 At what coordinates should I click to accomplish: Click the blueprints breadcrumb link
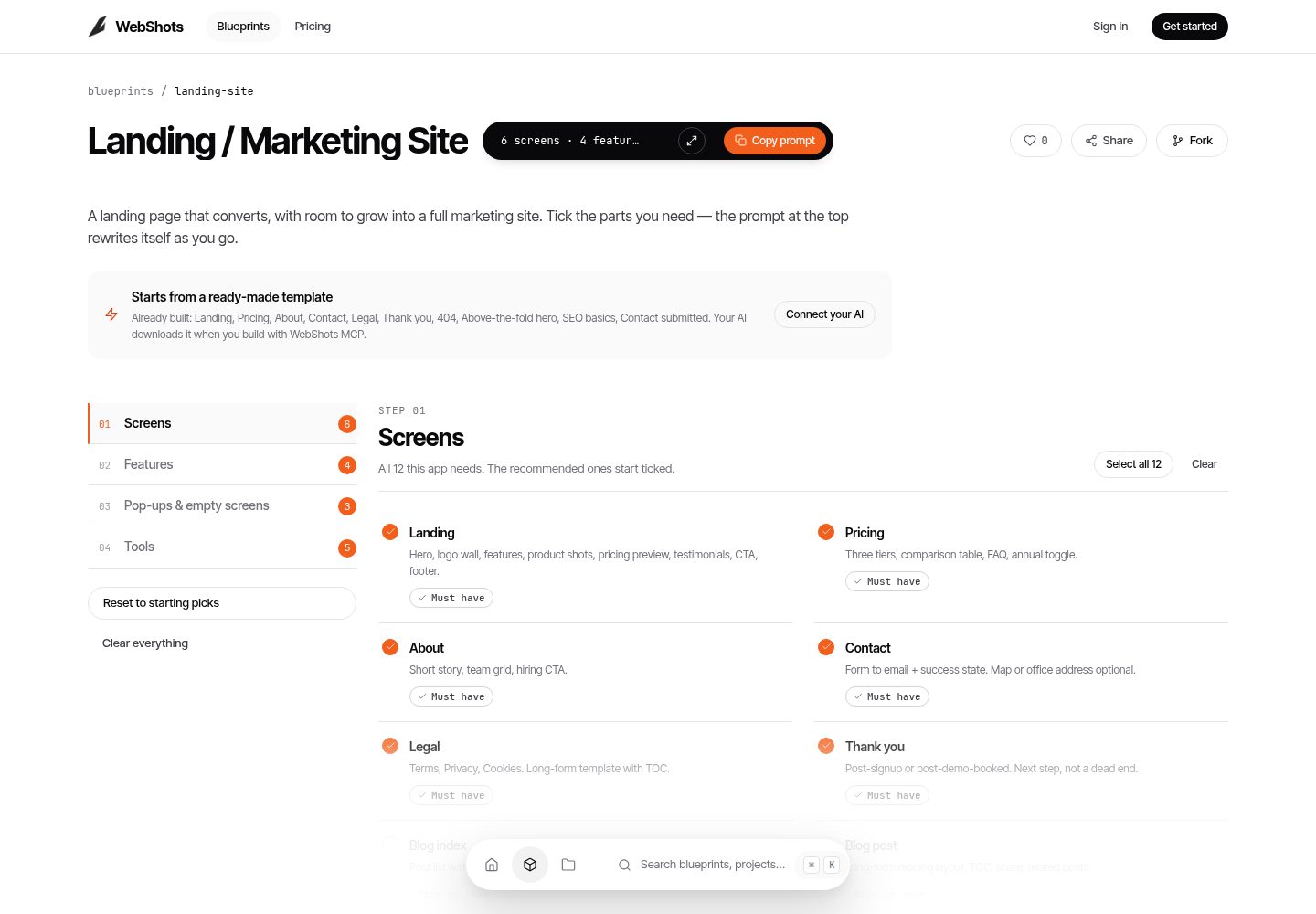(x=121, y=91)
